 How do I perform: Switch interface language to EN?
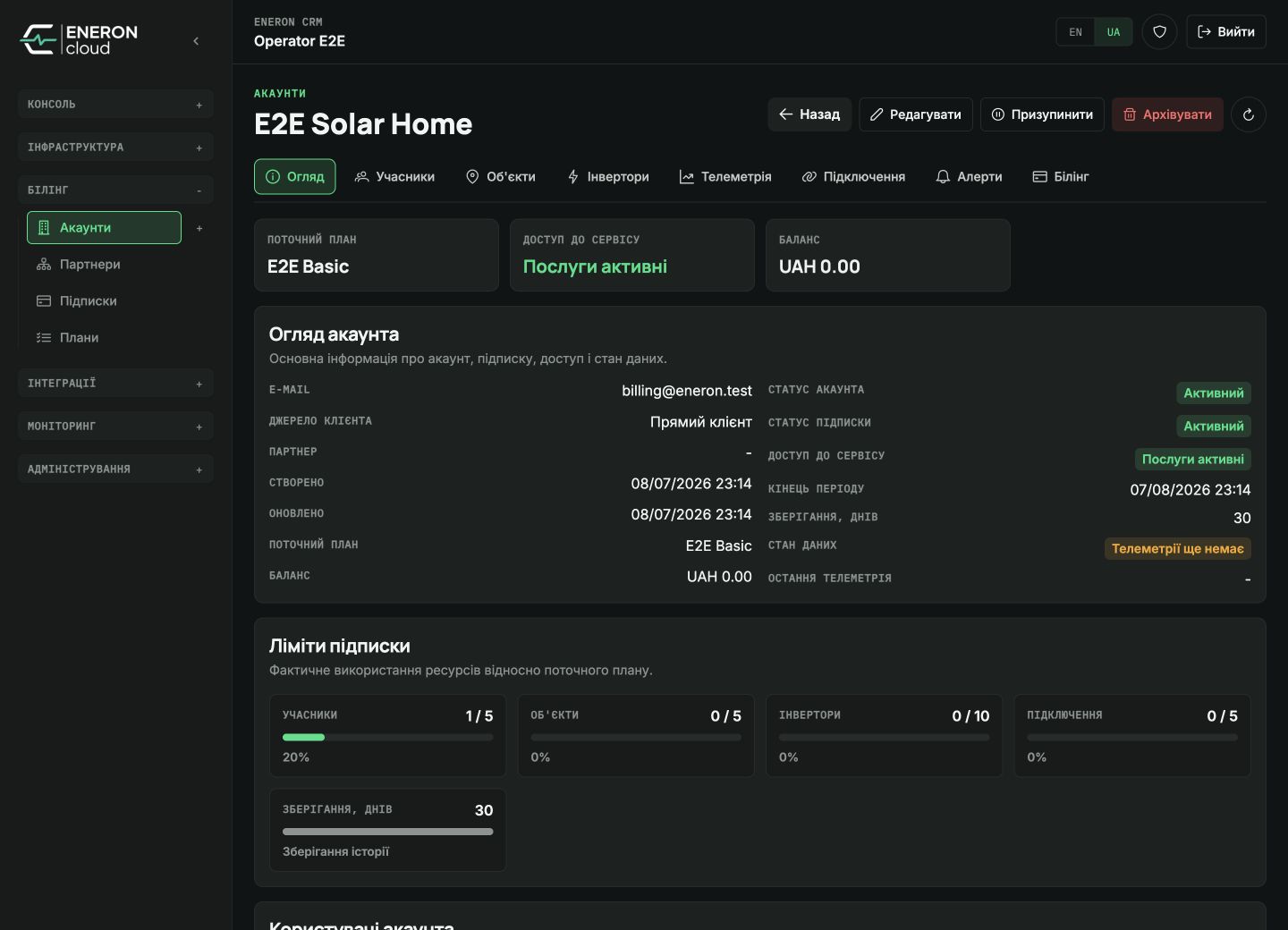(x=1075, y=32)
